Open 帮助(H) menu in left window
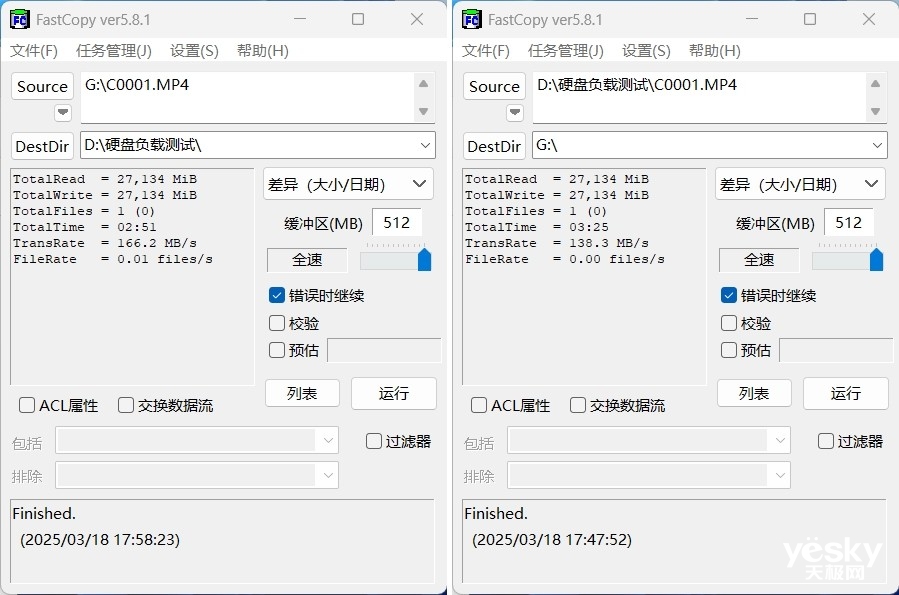899x595 pixels. pos(263,51)
